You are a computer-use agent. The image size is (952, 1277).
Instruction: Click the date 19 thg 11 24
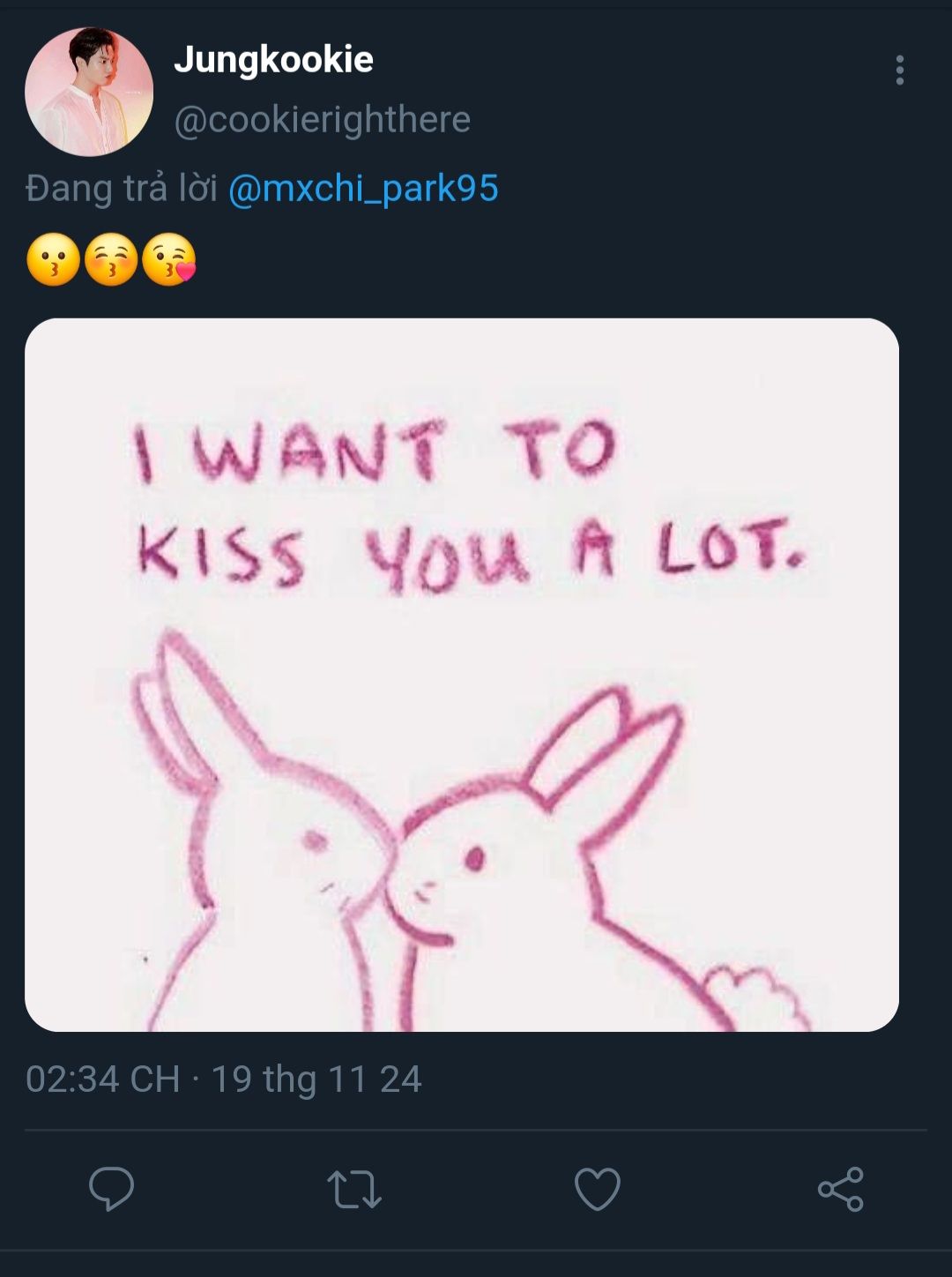point(316,1079)
